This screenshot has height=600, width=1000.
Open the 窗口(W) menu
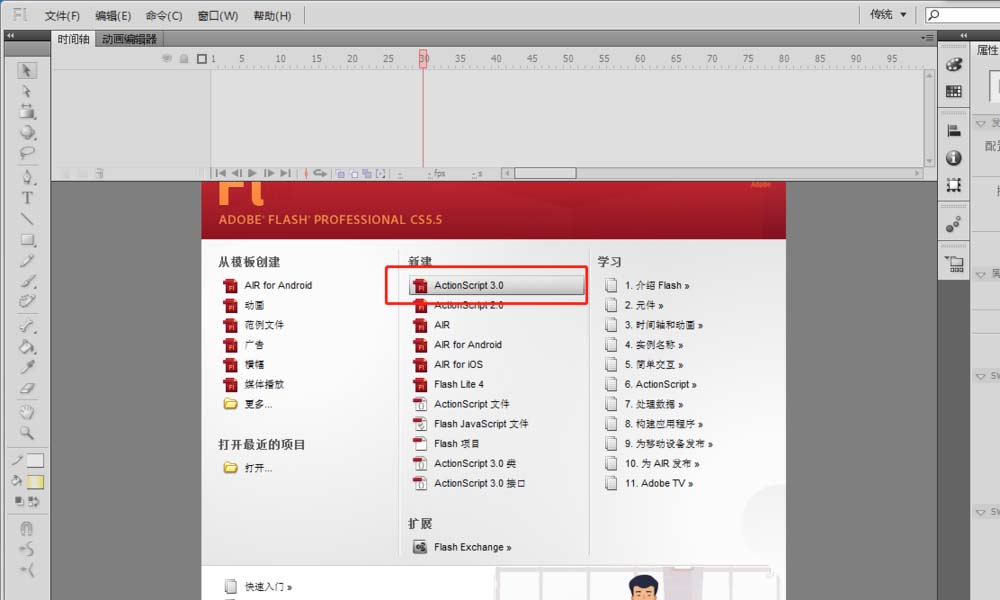tap(217, 15)
